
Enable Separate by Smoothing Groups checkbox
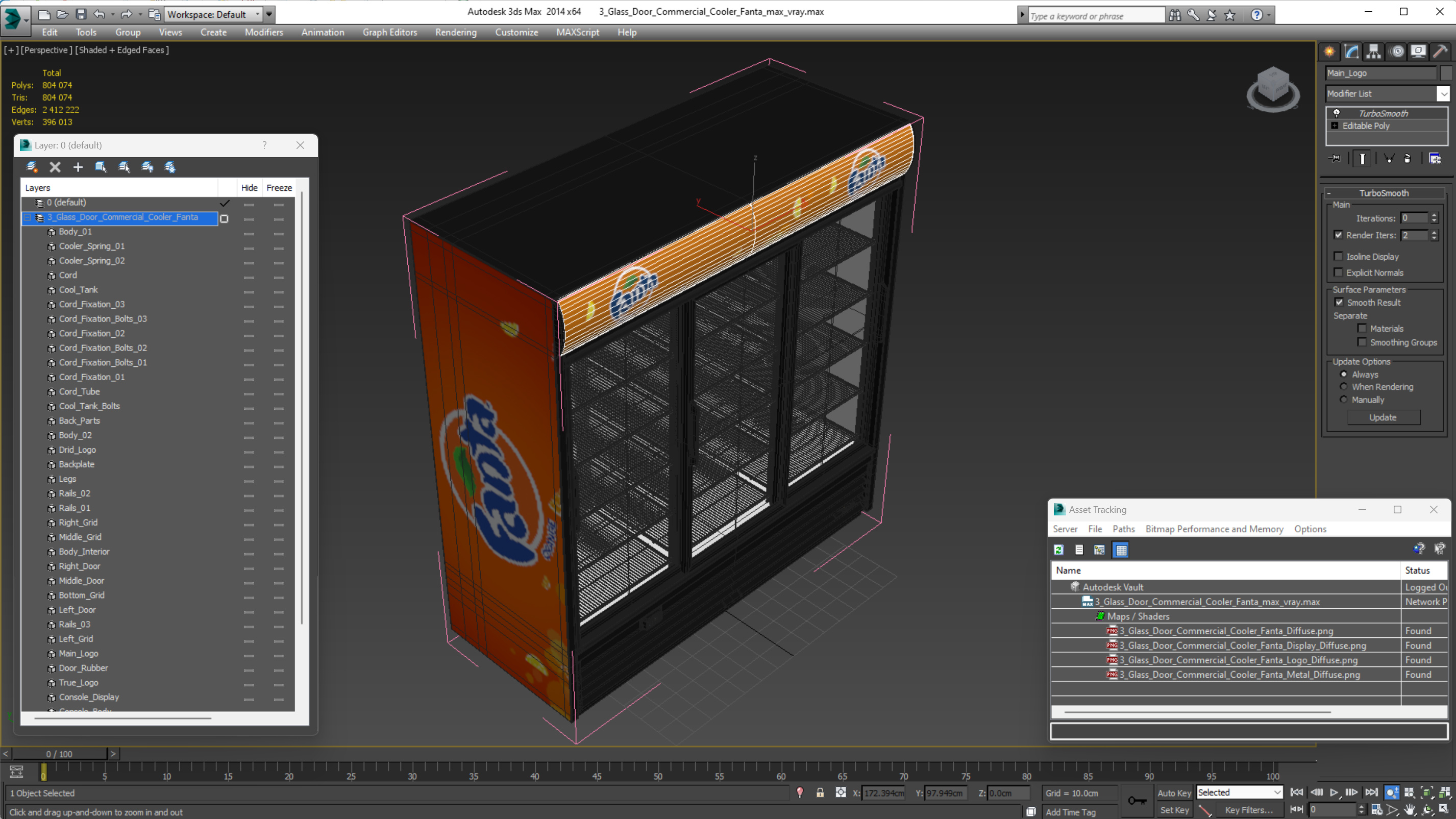[x=1362, y=342]
